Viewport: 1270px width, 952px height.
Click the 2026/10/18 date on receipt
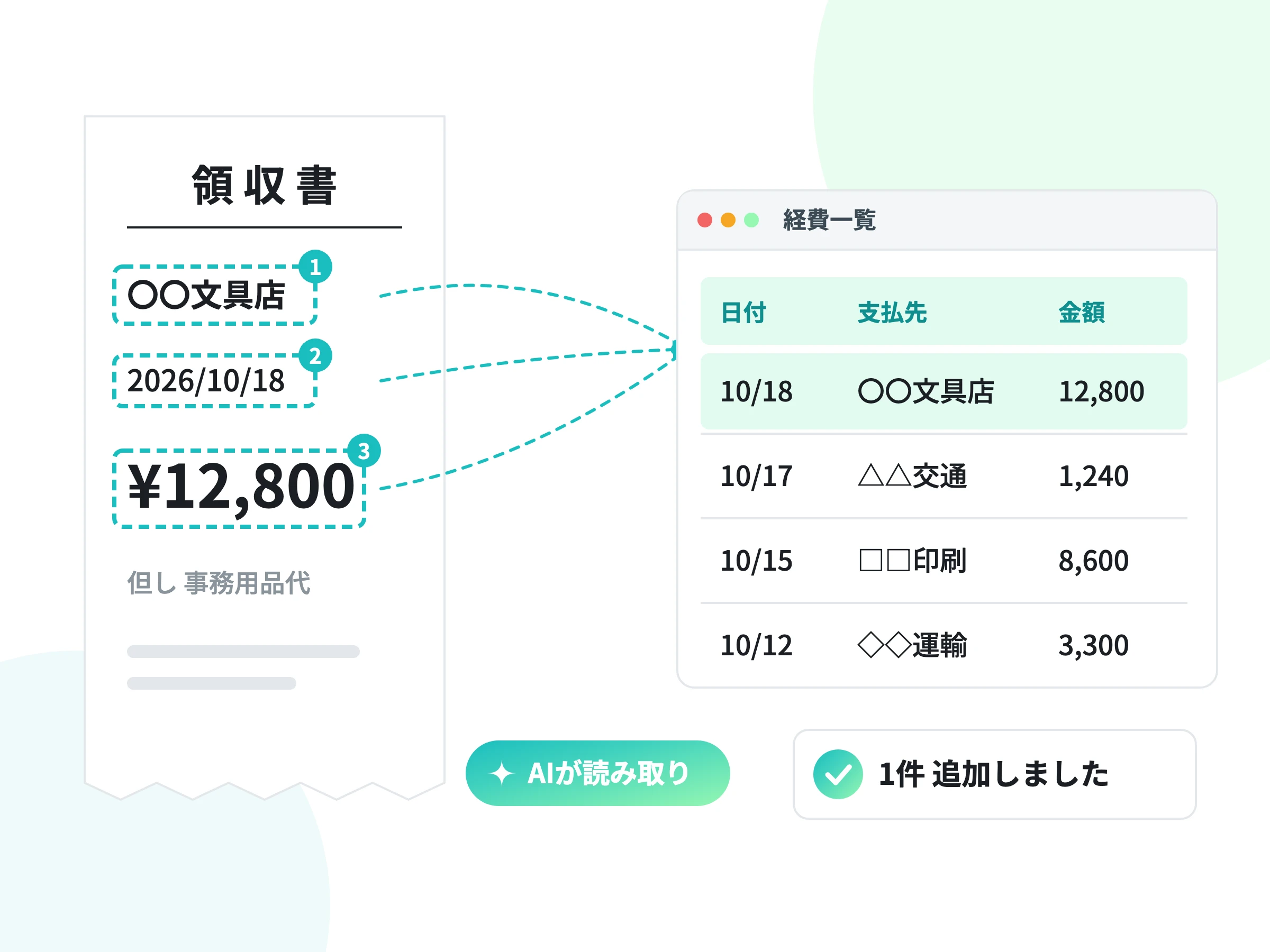click(205, 381)
